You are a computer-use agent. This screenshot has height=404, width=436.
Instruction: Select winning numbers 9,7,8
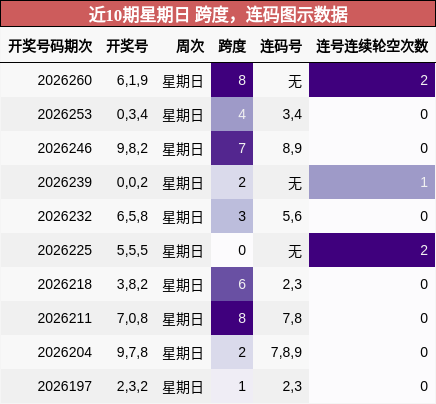pos(132,352)
